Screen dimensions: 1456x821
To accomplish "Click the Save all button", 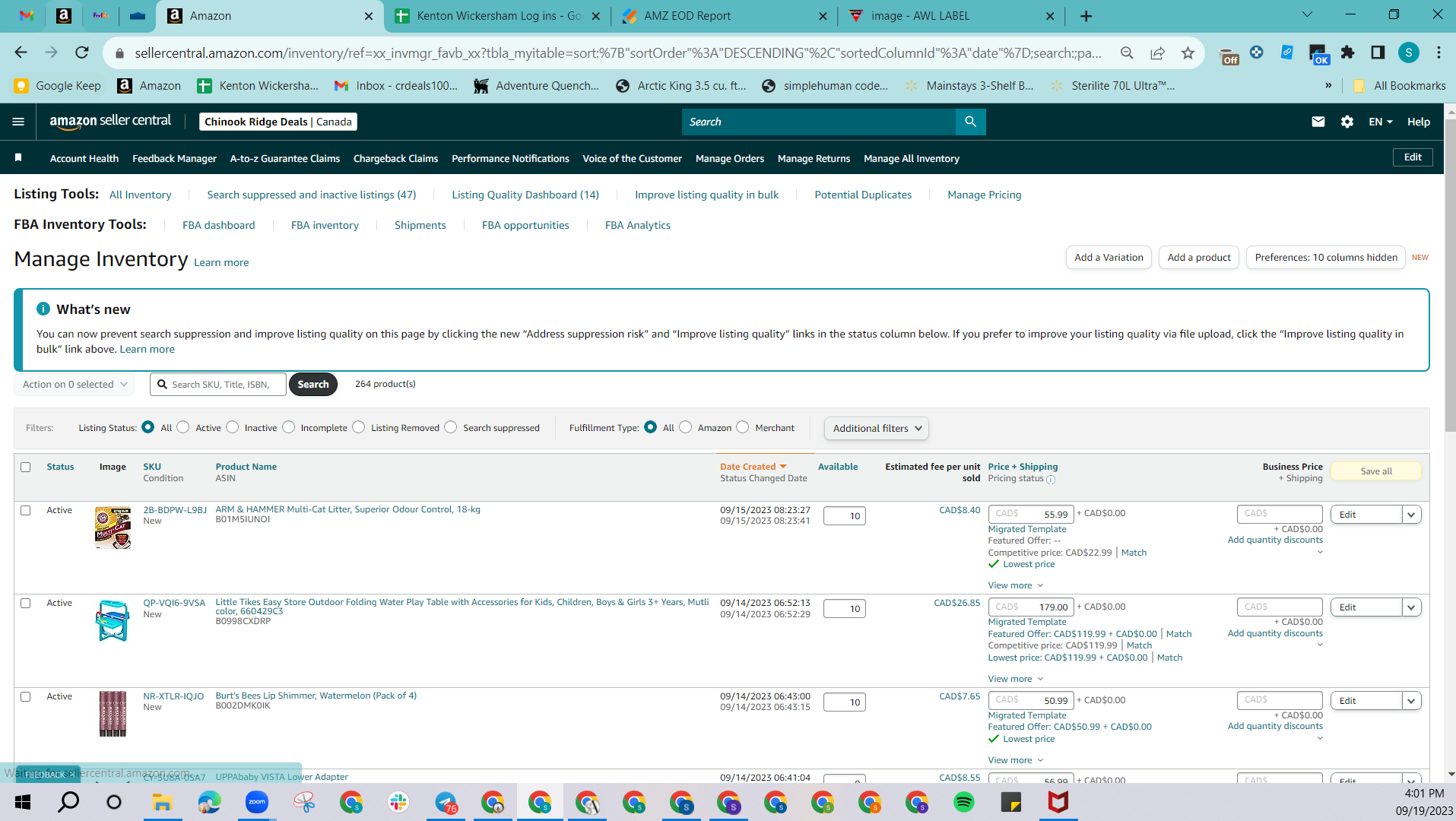I will click(x=1376, y=471).
